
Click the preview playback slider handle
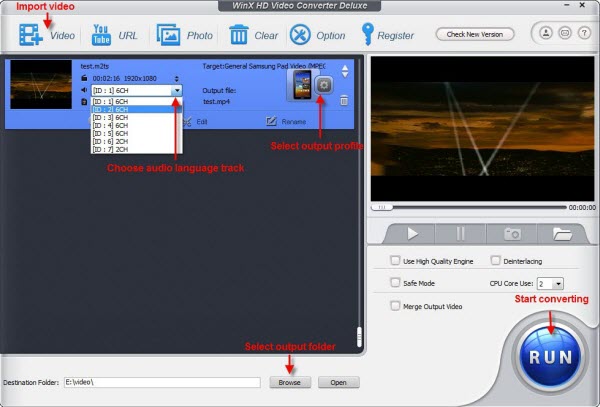coord(382,207)
